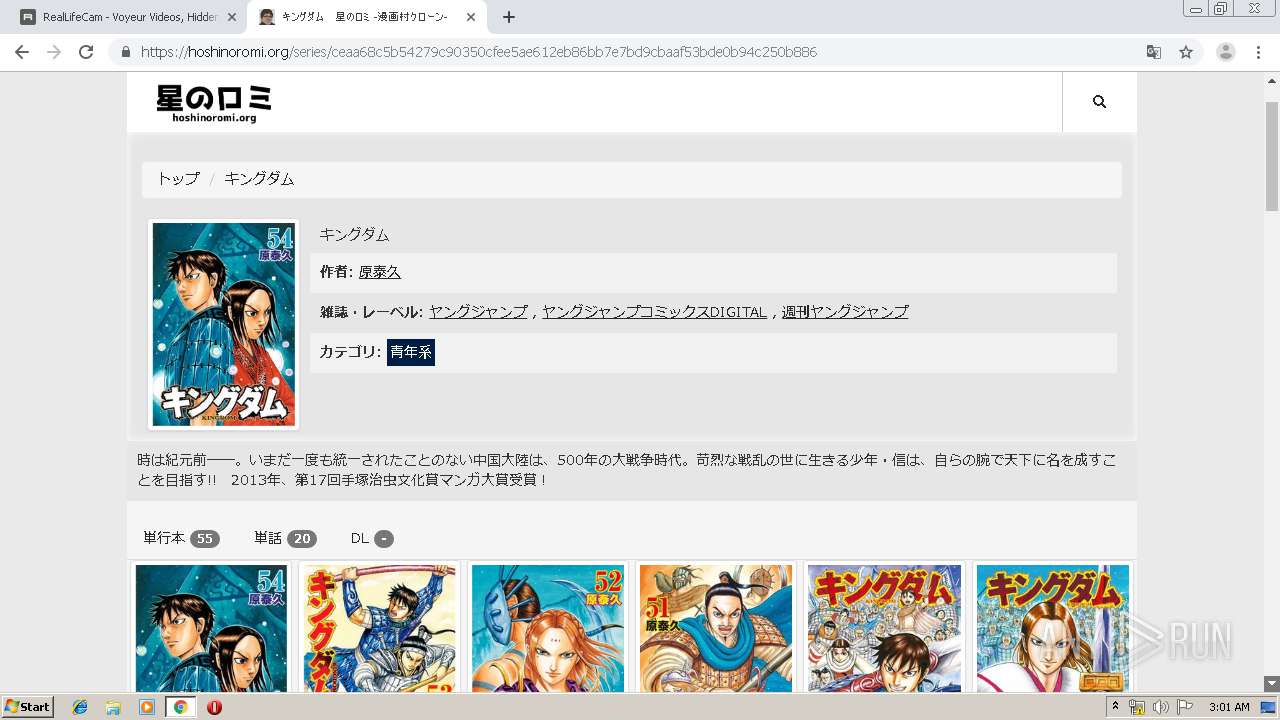Image resolution: width=1280 pixels, height=720 pixels.
Task: Click the 星のロミ site logo
Action: (214, 103)
